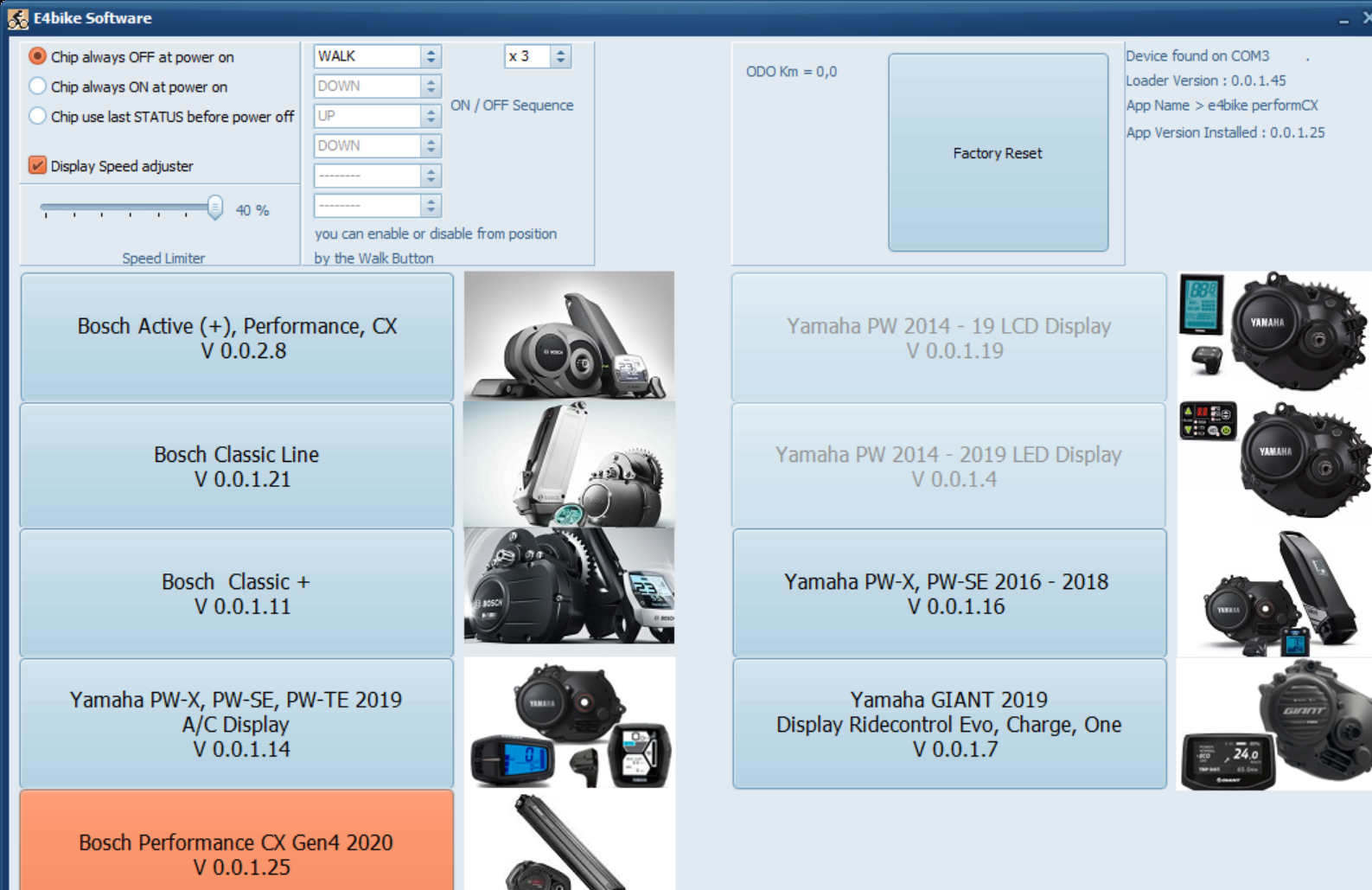This screenshot has height=890, width=1372.
Task: Select Bosch Active (+), Performance, CX V 0.0.2.8
Action: (x=237, y=338)
